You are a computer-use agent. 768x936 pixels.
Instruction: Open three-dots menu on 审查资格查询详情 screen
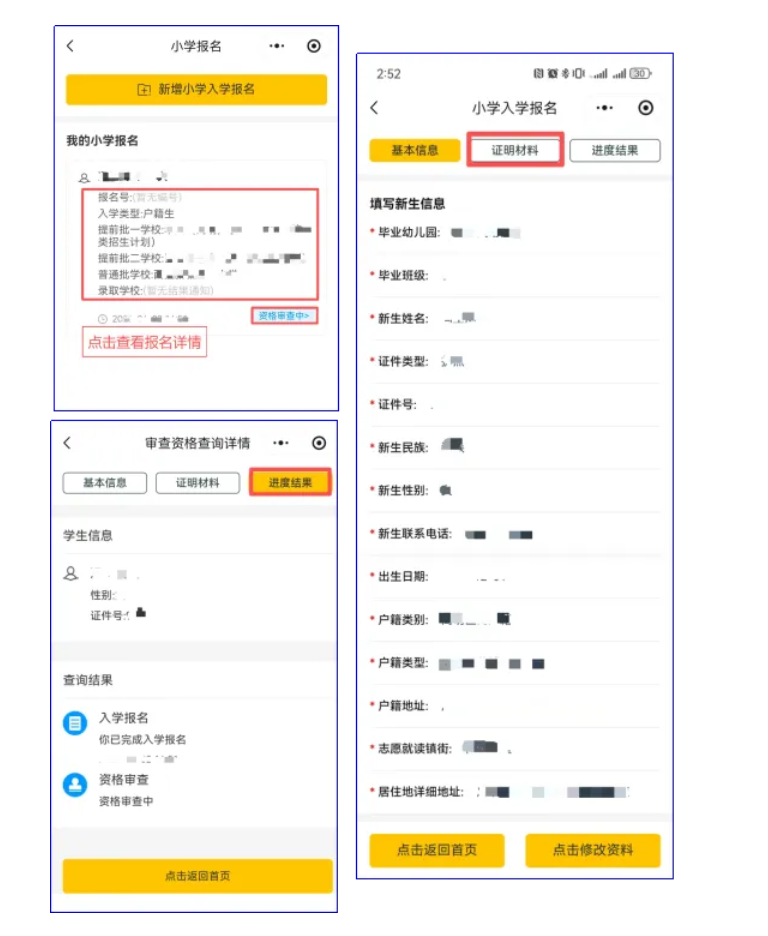[281, 443]
